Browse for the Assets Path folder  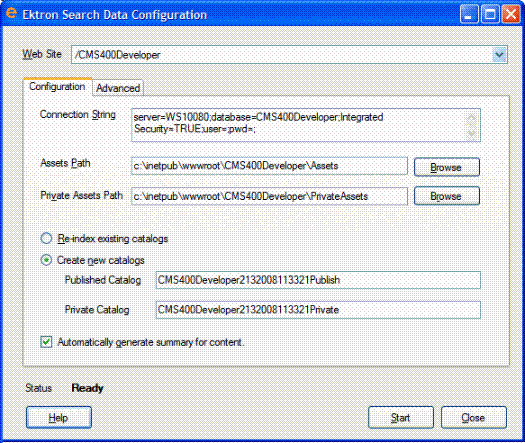(x=447, y=167)
